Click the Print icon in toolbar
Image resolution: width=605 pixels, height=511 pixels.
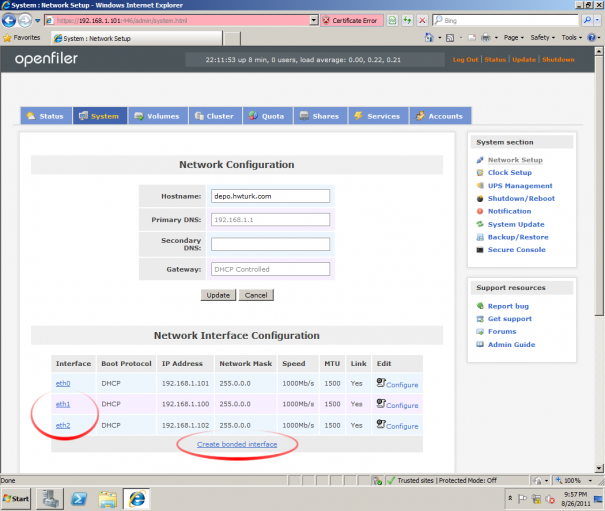pos(486,37)
